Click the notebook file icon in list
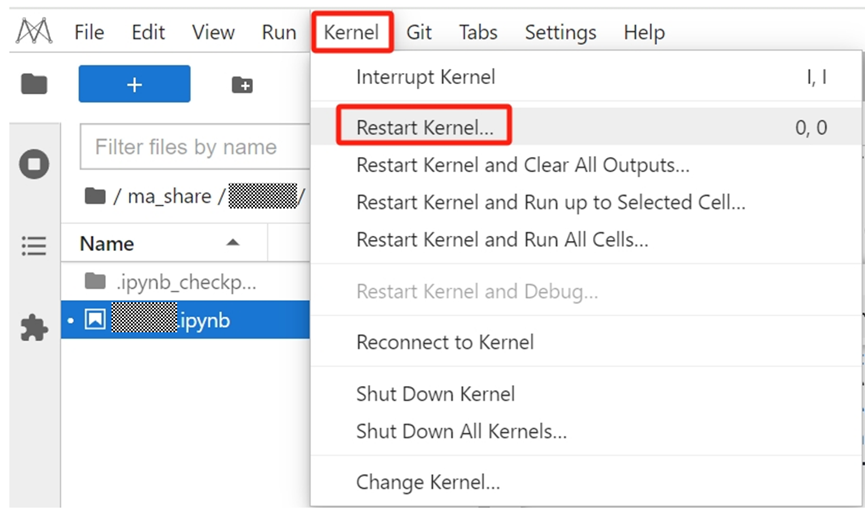Viewport: 865px width, 509px height. click(95, 320)
